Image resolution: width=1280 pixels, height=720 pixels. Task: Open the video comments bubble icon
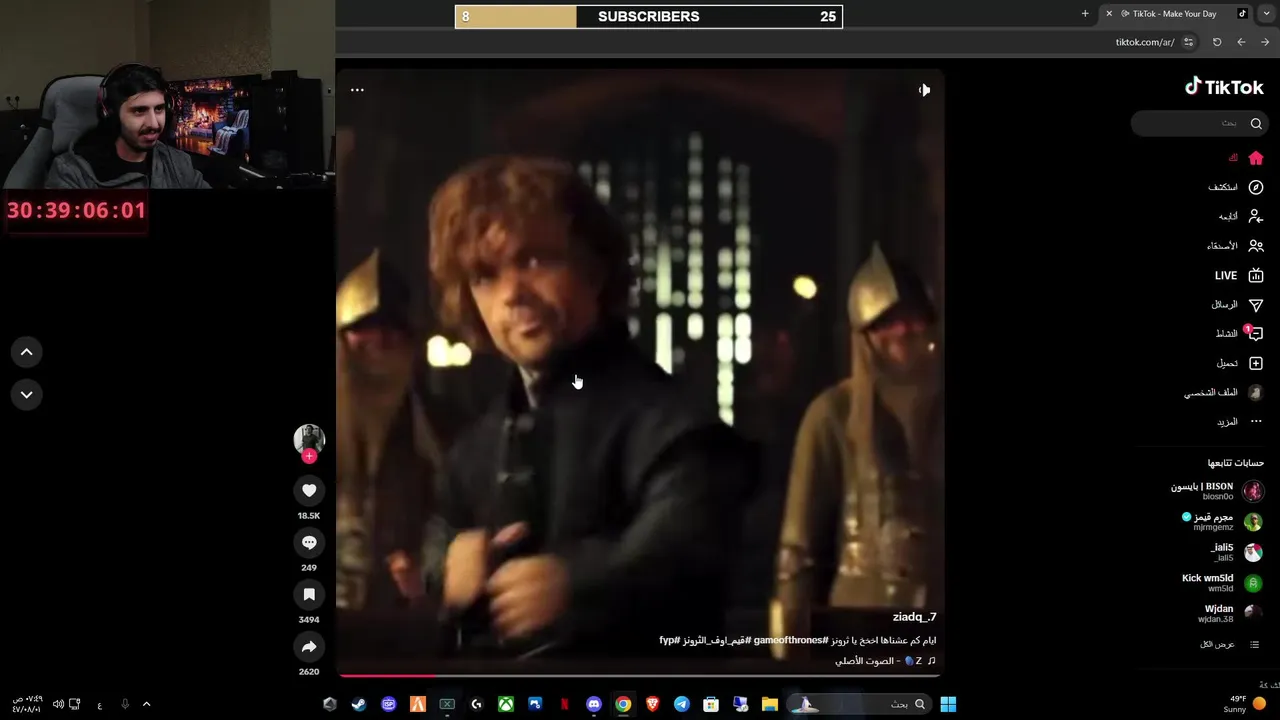tap(309, 542)
